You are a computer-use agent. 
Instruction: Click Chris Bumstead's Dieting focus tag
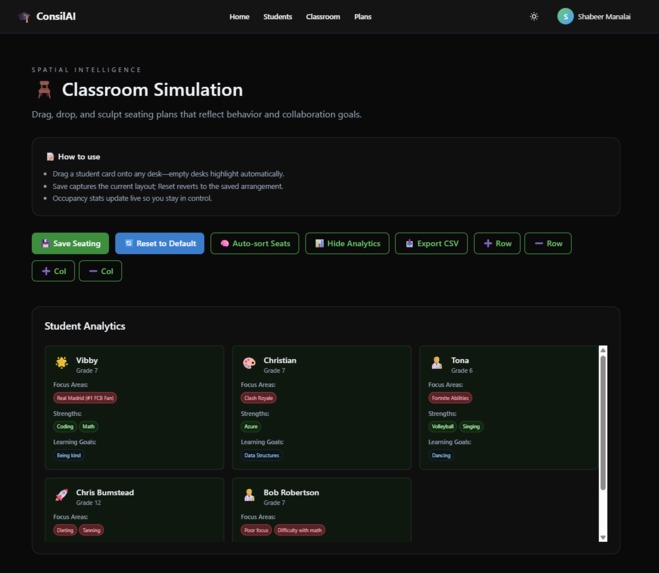point(65,530)
